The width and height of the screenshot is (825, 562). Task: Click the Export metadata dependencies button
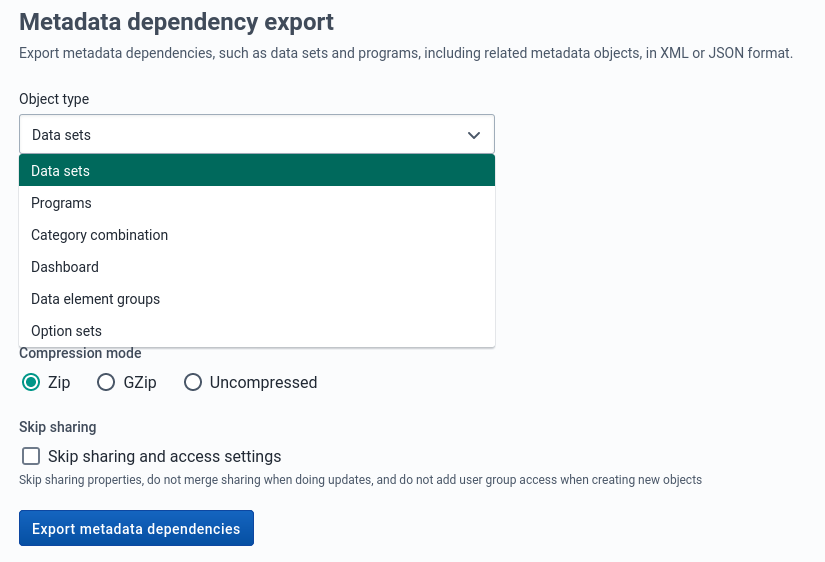pos(136,529)
